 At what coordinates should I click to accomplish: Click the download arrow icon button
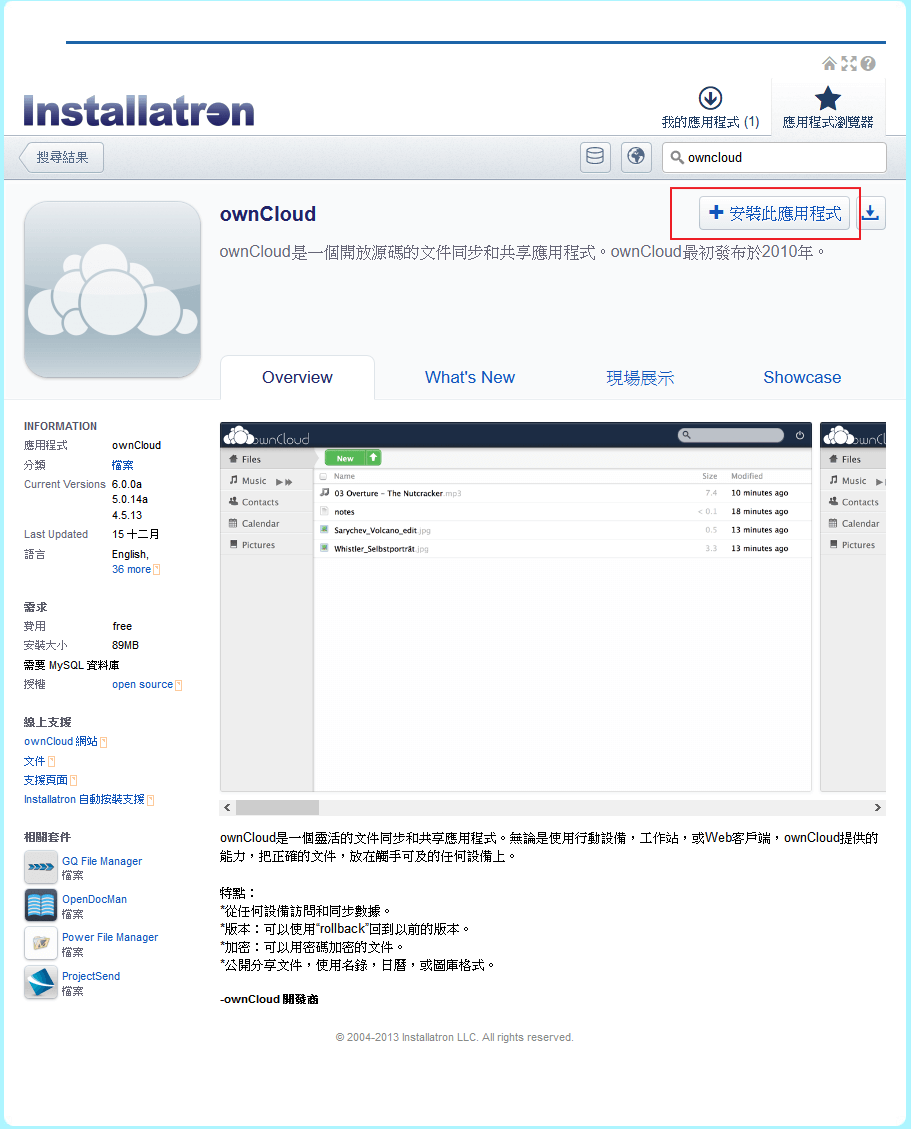coord(871,213)
